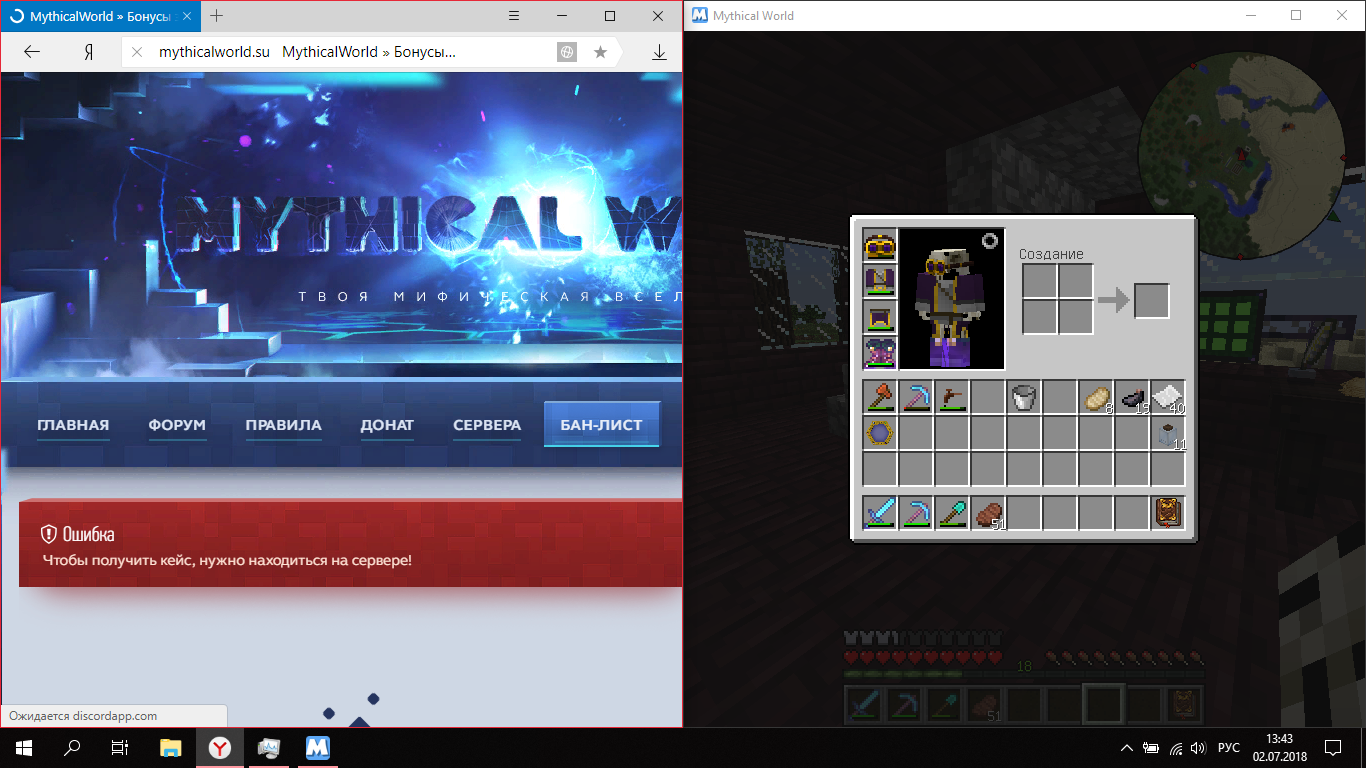This screenshot has height=768, width=1366.
Task: Open the Windows notification center
Action: click(x=1333, y=748)
